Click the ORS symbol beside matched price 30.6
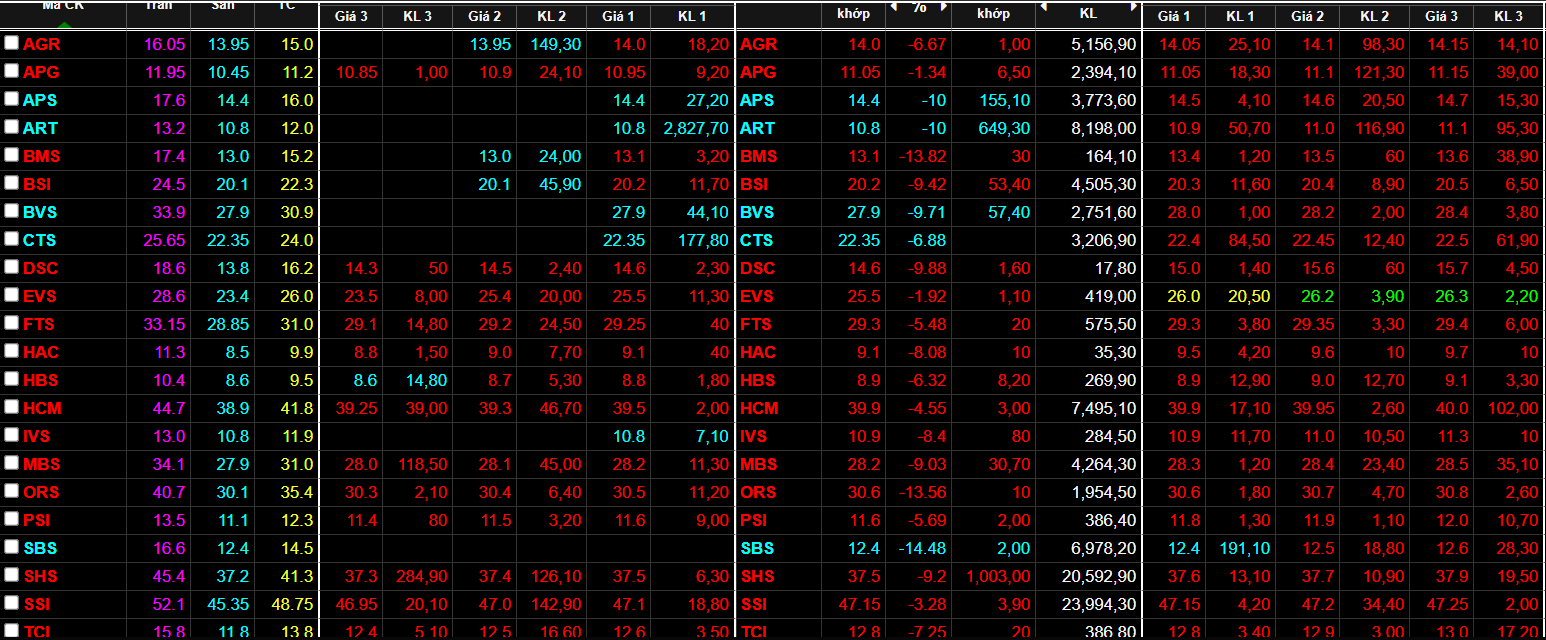Viewport: 1546px width, 640px height. pos(758,492)
